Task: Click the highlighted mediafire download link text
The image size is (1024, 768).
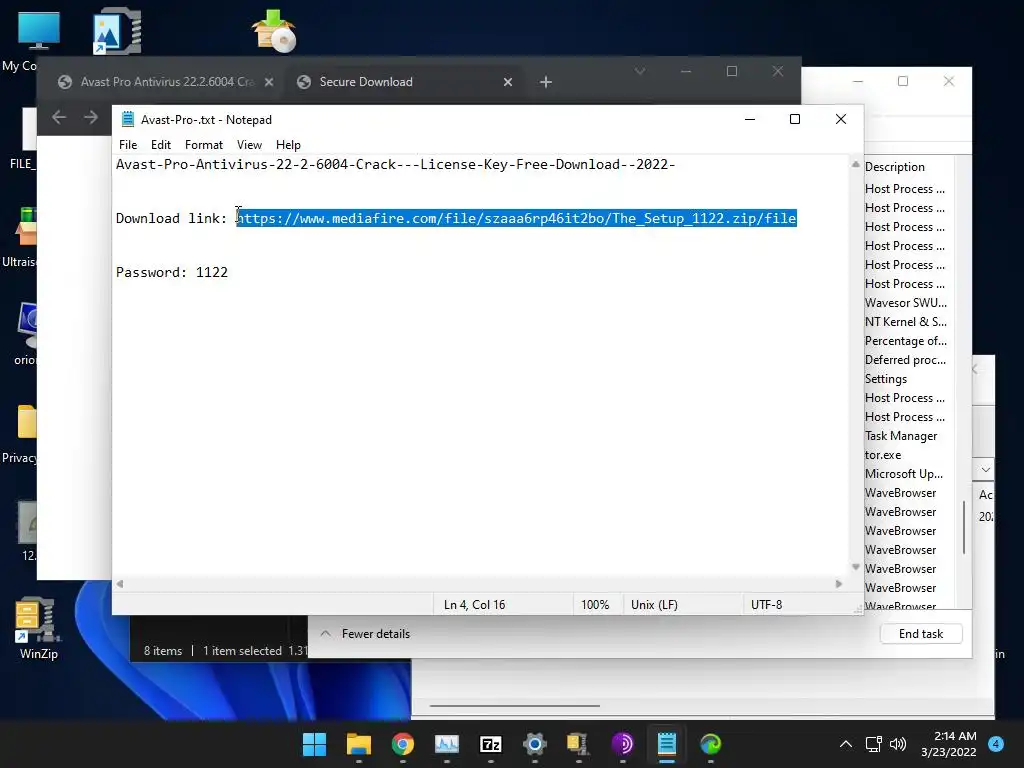Action: pos(517,218)
